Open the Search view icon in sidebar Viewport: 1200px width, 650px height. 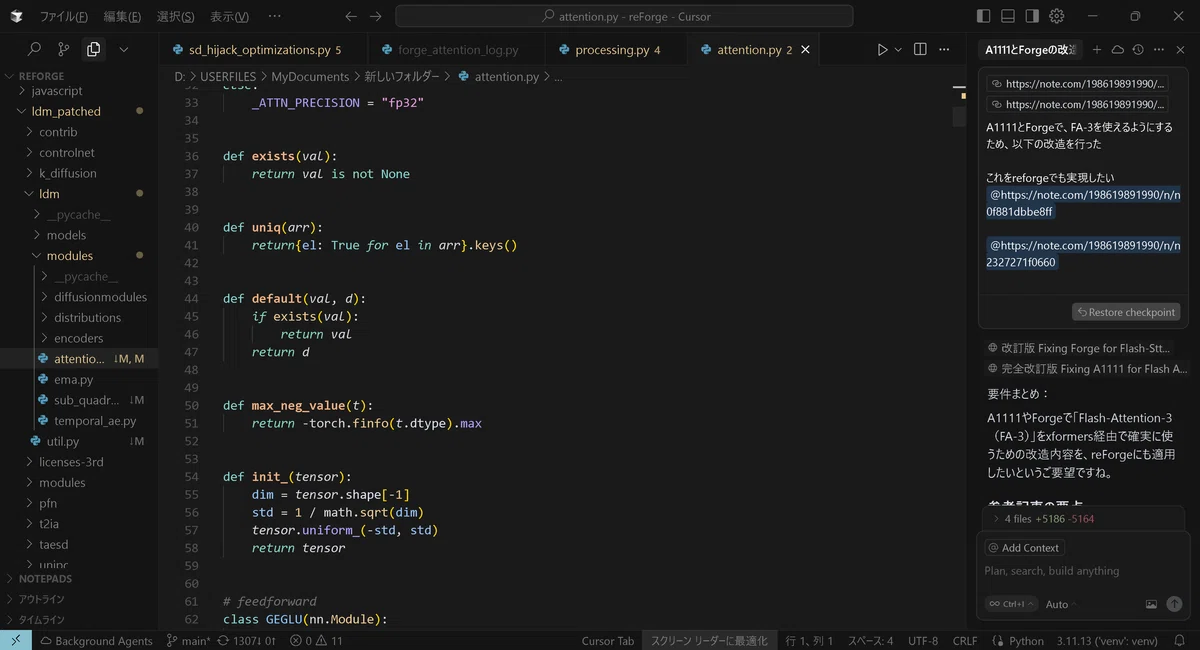[34, 49]
